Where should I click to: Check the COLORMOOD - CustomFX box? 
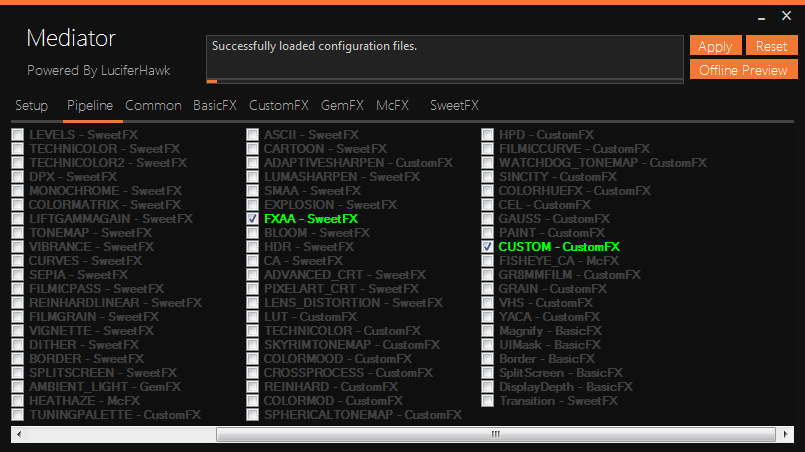pos(253,359)
